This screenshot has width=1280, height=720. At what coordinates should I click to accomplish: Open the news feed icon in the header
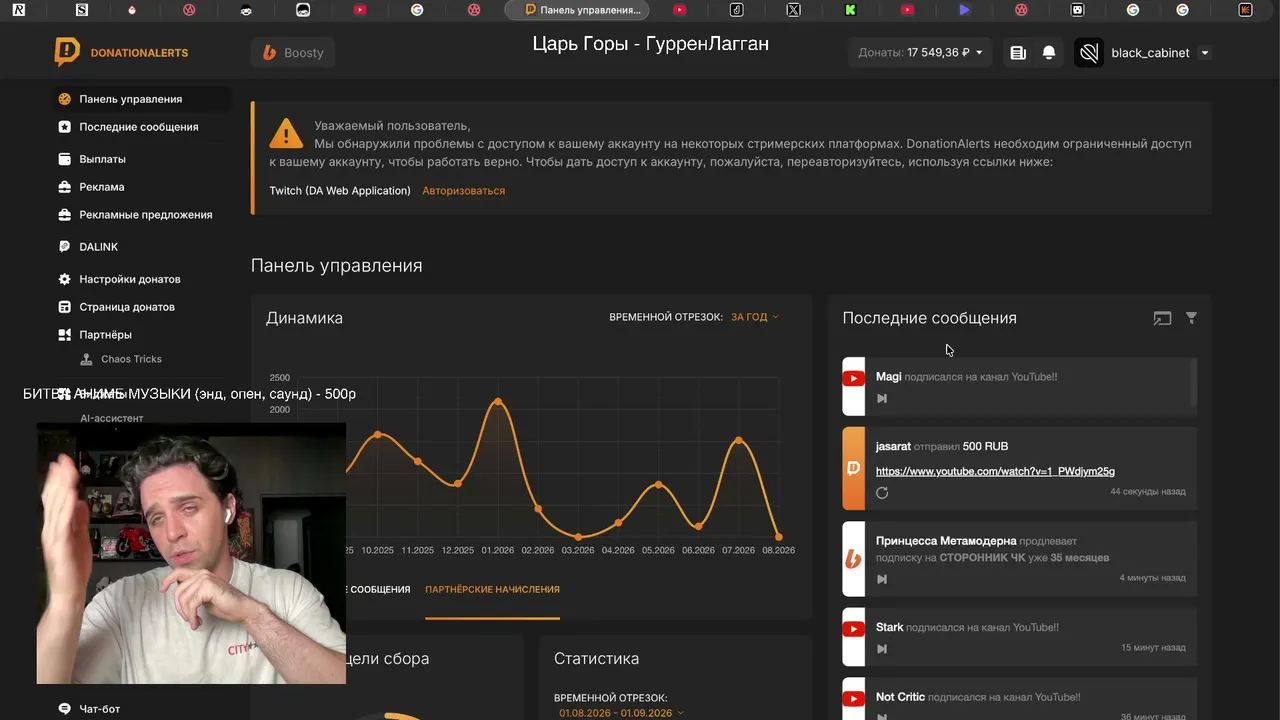[1018, 53]
